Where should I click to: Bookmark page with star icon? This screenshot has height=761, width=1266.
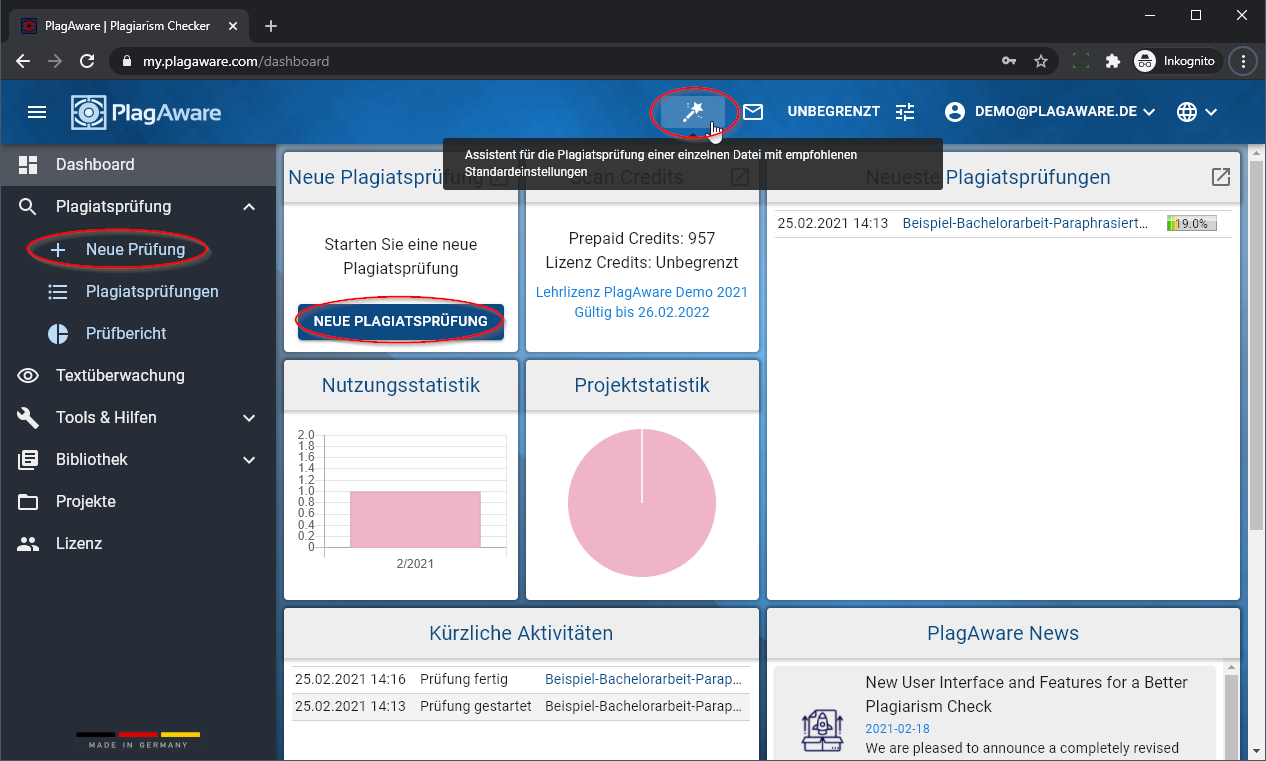[1041, 61]
